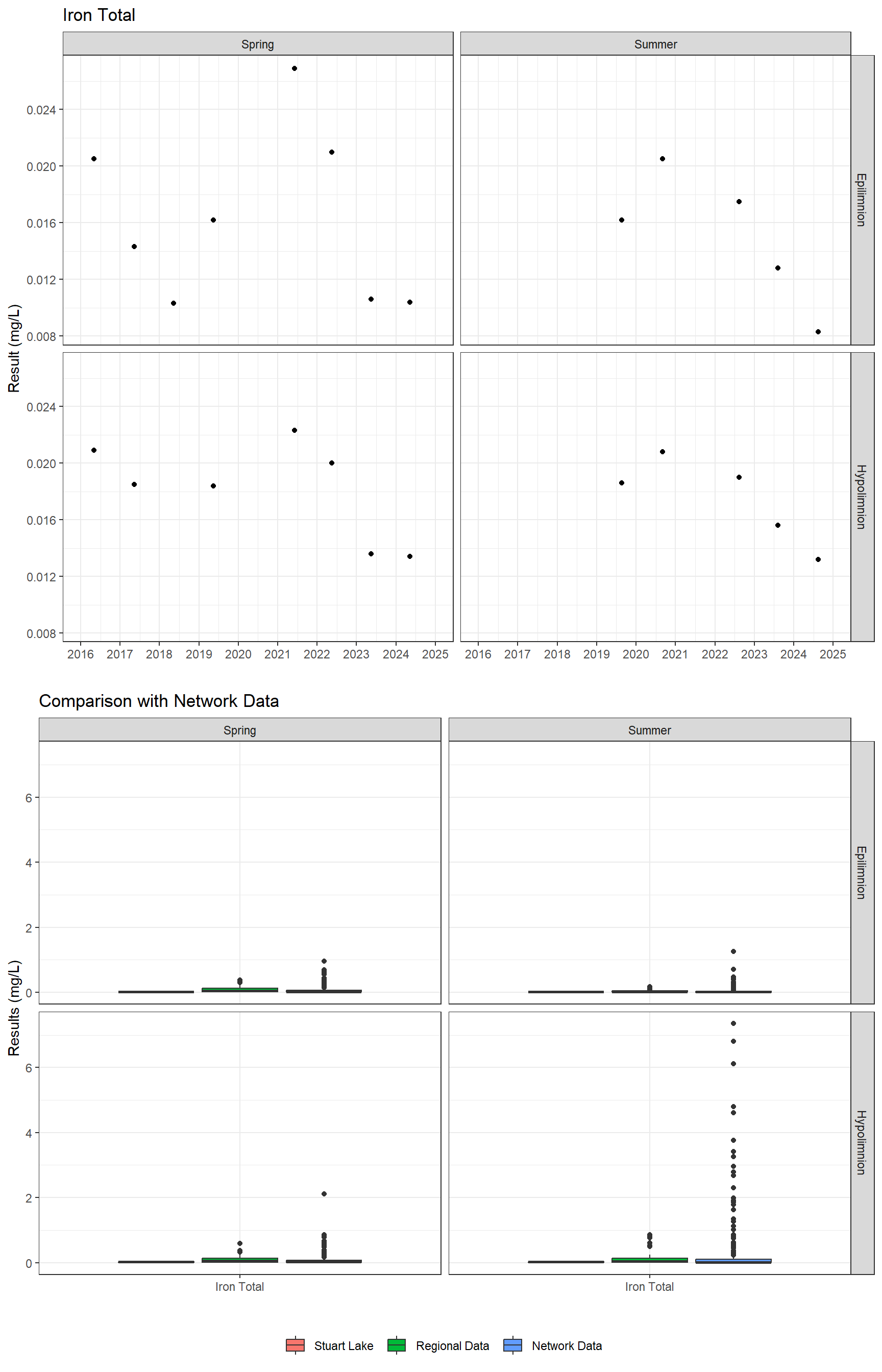Click the green Regional Data legend swatch

pyautogui.click(x=396, y=1345)
